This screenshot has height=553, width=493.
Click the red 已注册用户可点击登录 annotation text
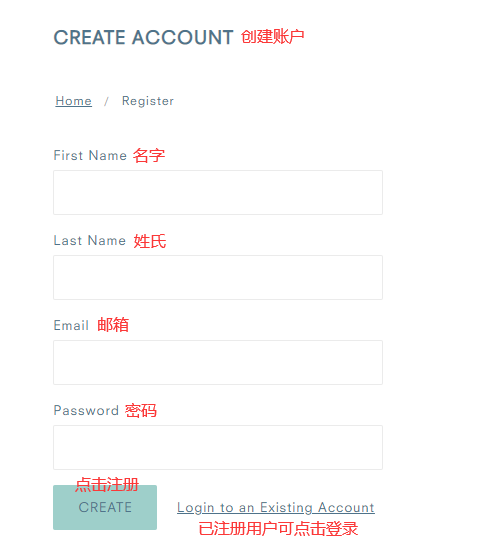(278, 529)
